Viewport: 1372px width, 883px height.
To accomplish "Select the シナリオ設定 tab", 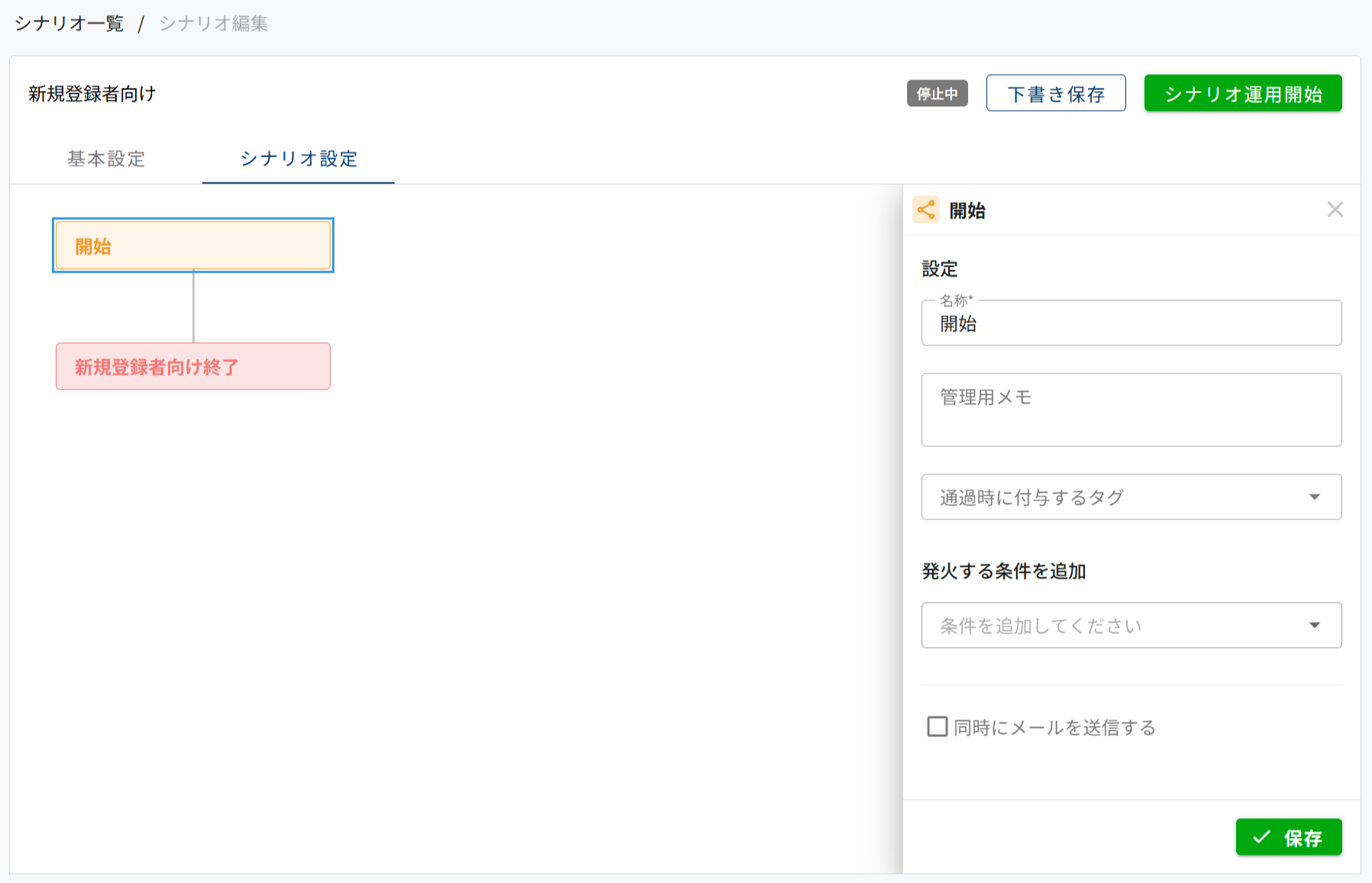I will [x=299, y=159].
